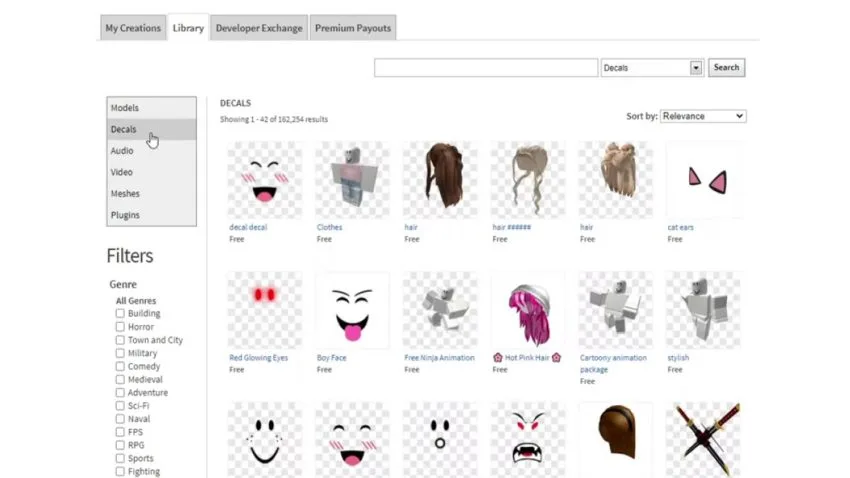Click the library search input field
The height and width of the screenshot is (478, 850).
point(486,68)
